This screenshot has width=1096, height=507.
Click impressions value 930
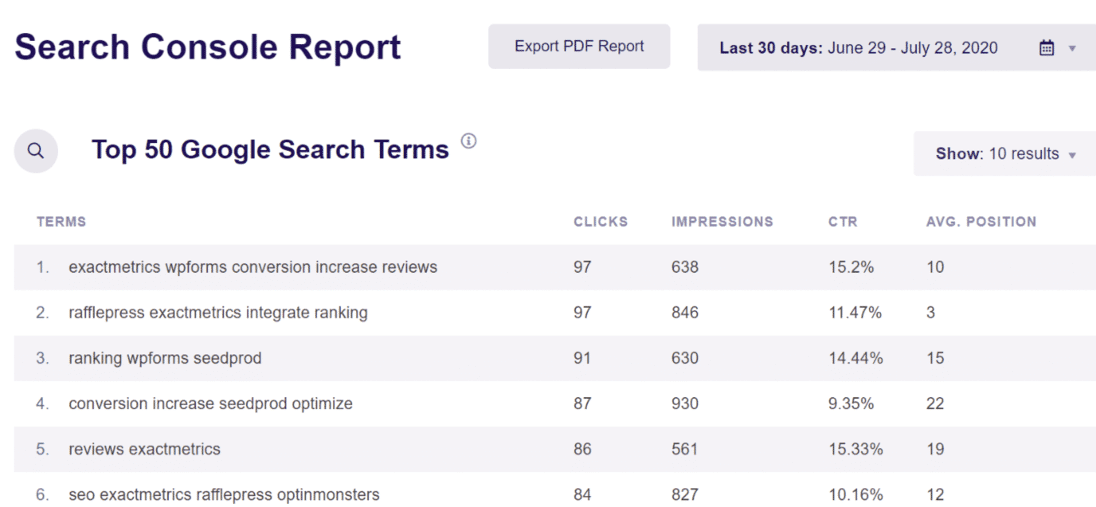click(685, 404)
